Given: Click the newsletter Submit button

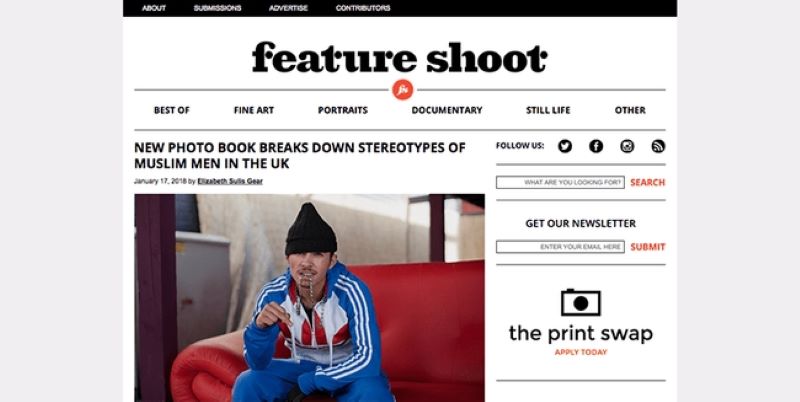Looking at the screenshot, I should (648, 247).
